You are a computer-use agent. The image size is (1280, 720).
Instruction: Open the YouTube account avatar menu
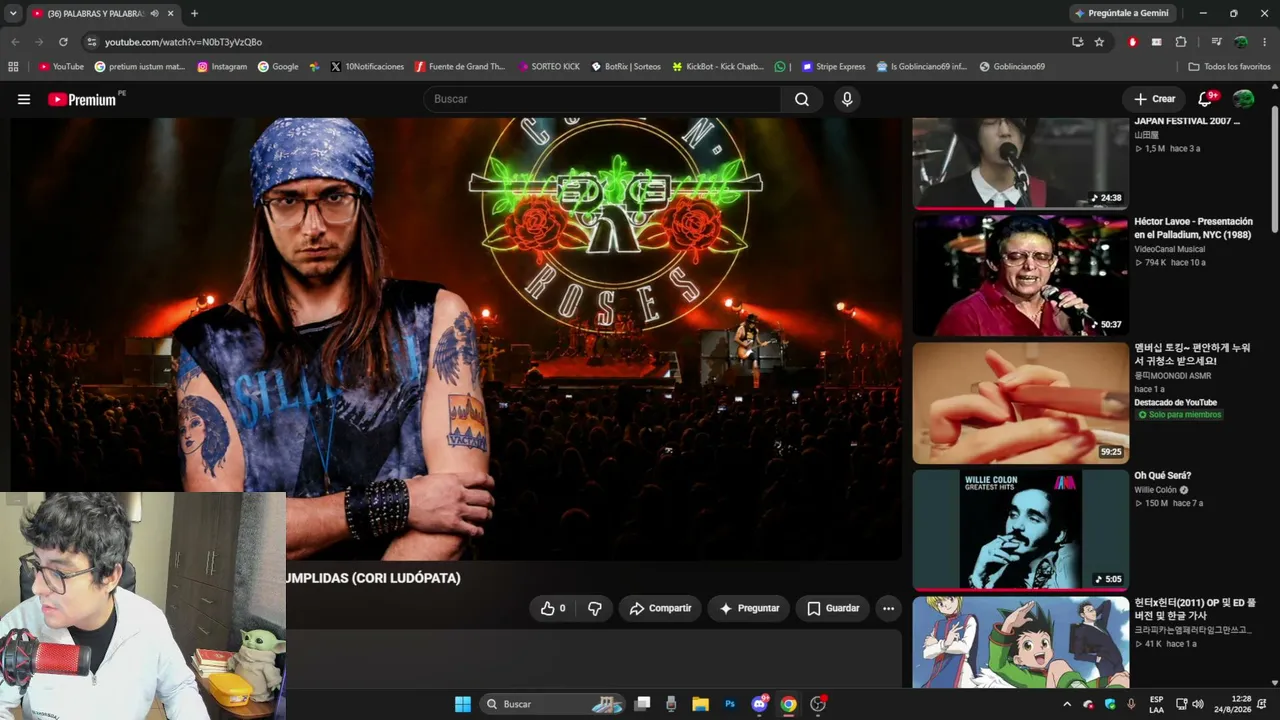coord(1244,99)
